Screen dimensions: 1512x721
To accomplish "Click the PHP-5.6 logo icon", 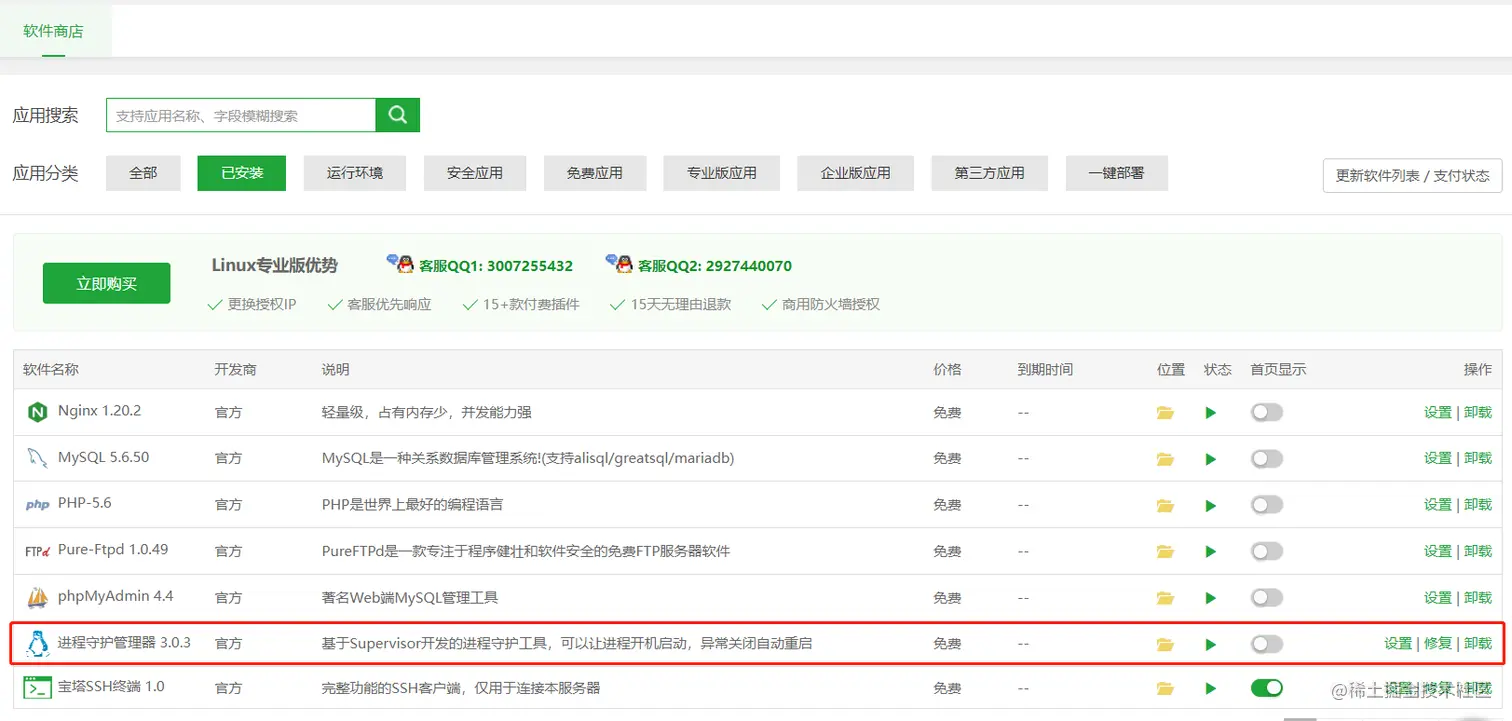I will click(x=38, y=505).
